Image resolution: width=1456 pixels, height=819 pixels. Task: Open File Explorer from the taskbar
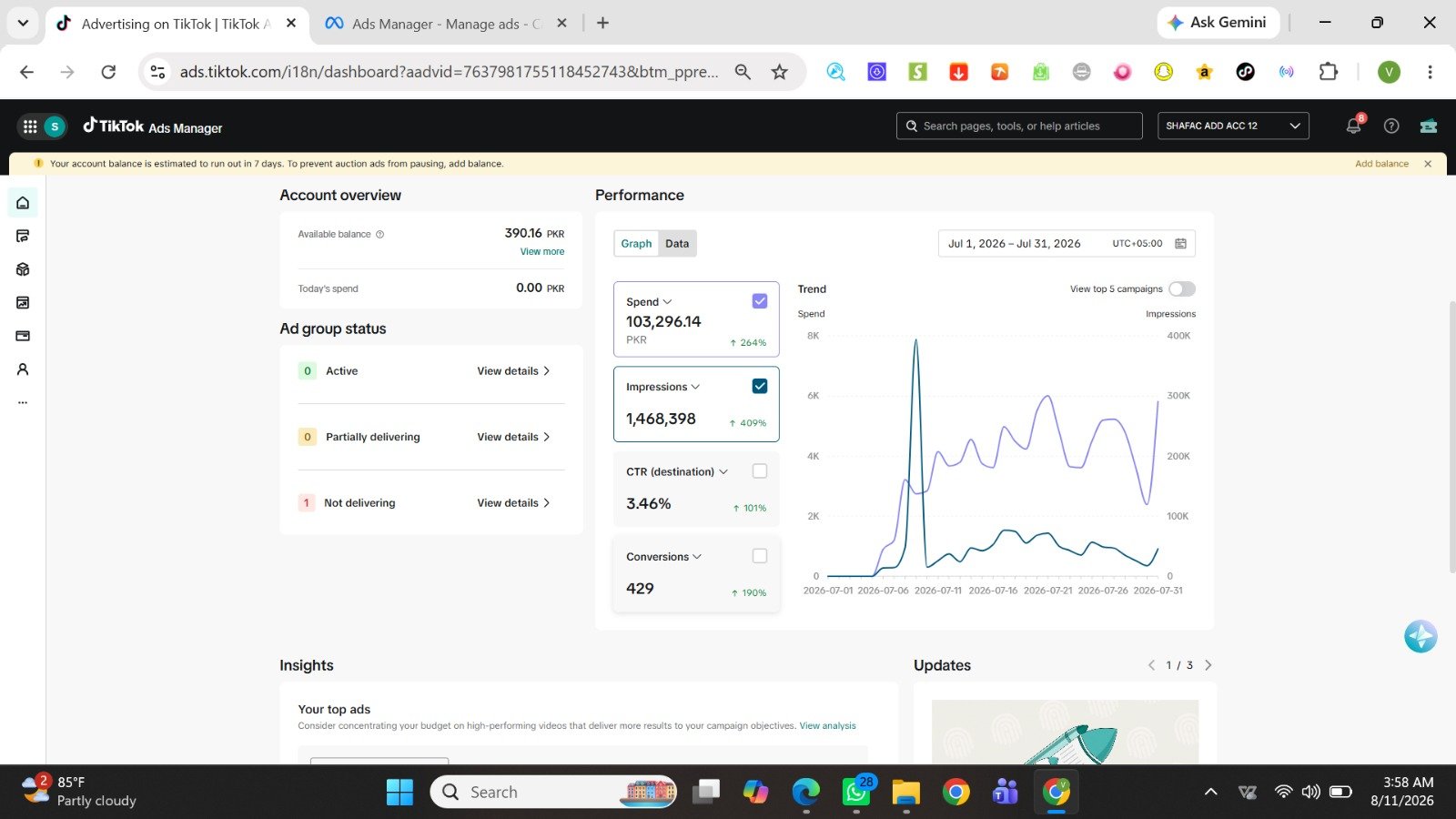pyautogui.click(x=906, y=792)
